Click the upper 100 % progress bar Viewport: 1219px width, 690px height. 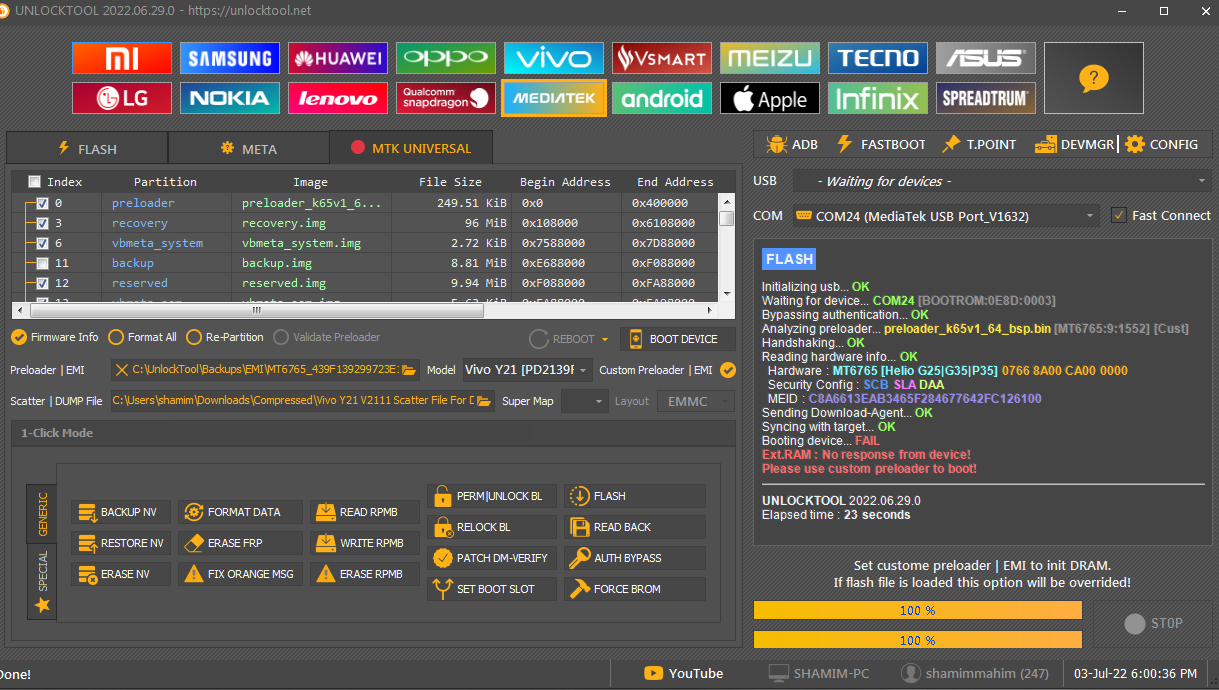[917, 610]
